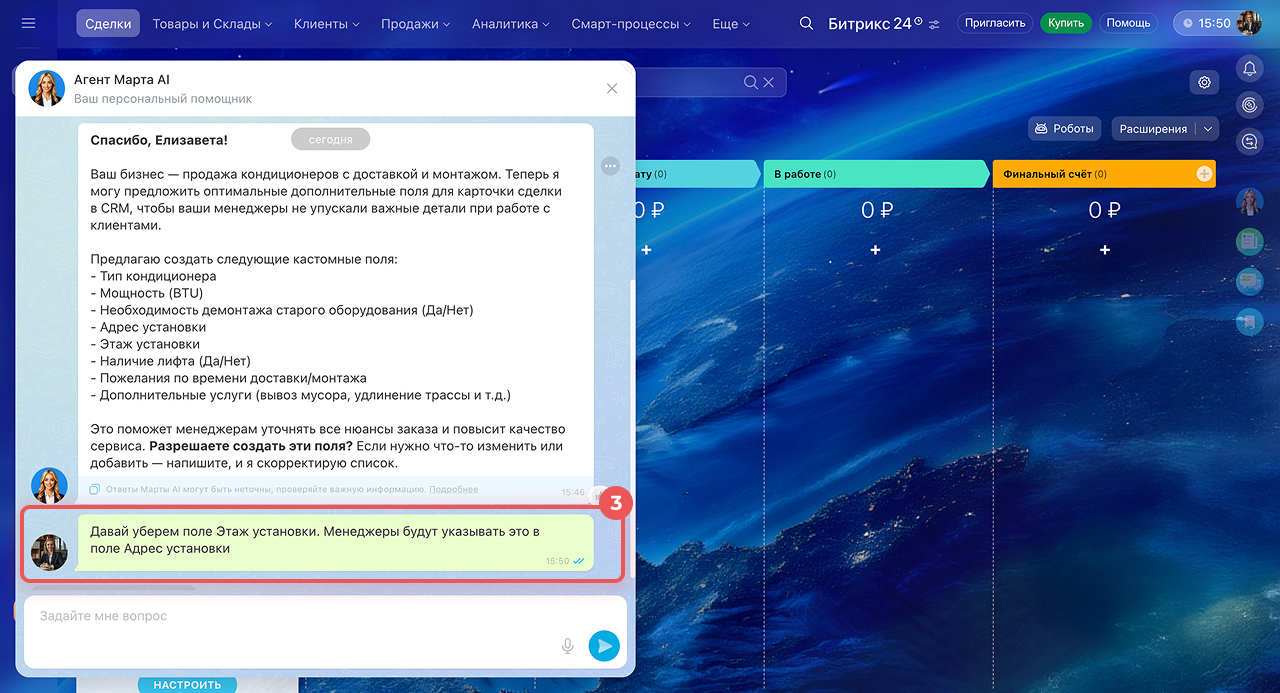Image resolution: width=1280 pixels, height=693 pixels.
Task: Open the green document icon in sidebar
Action: tap(1249, 241)
